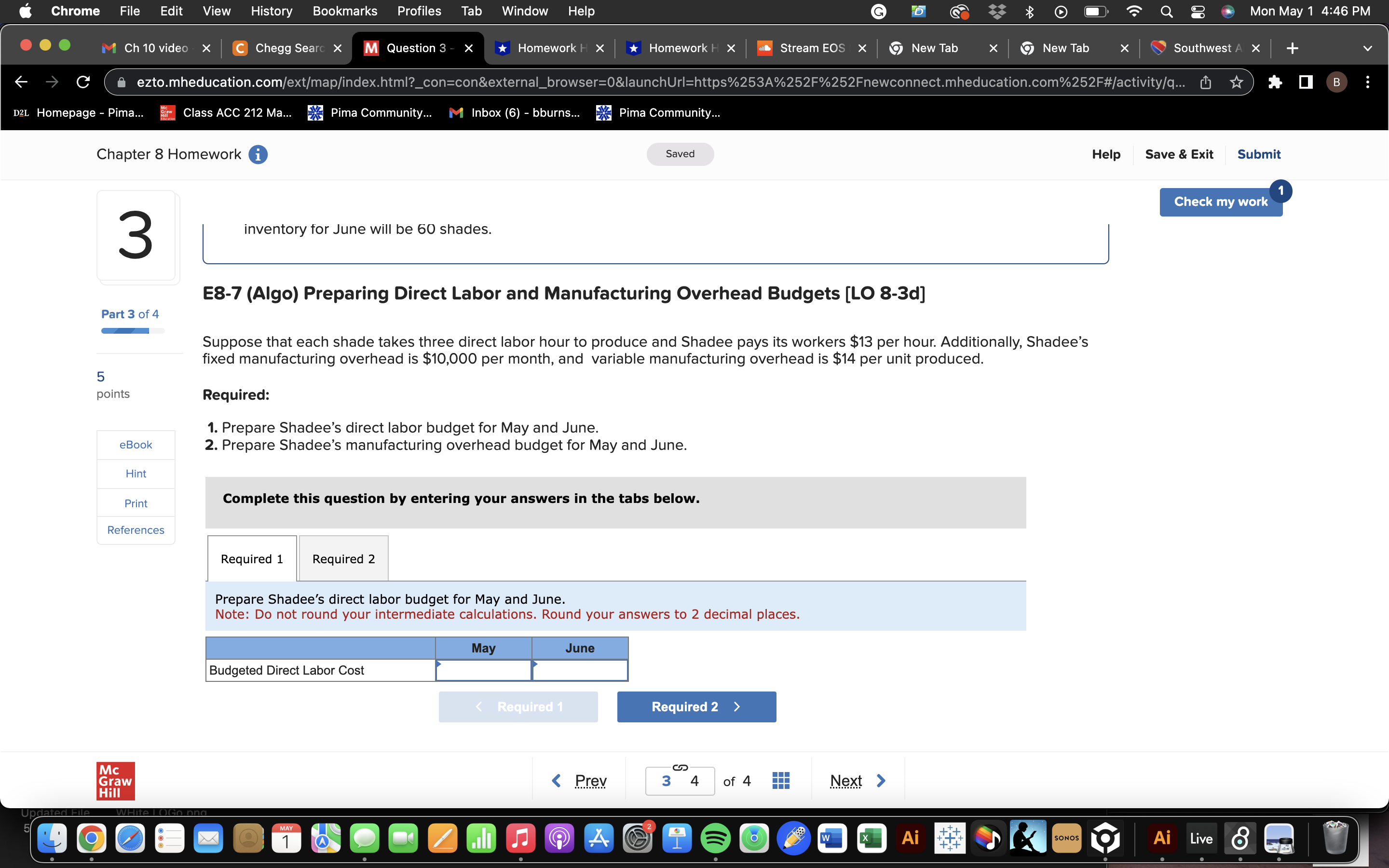
Task: Click the Part 3 of 4 progress bar
Action: pos(133,331)
